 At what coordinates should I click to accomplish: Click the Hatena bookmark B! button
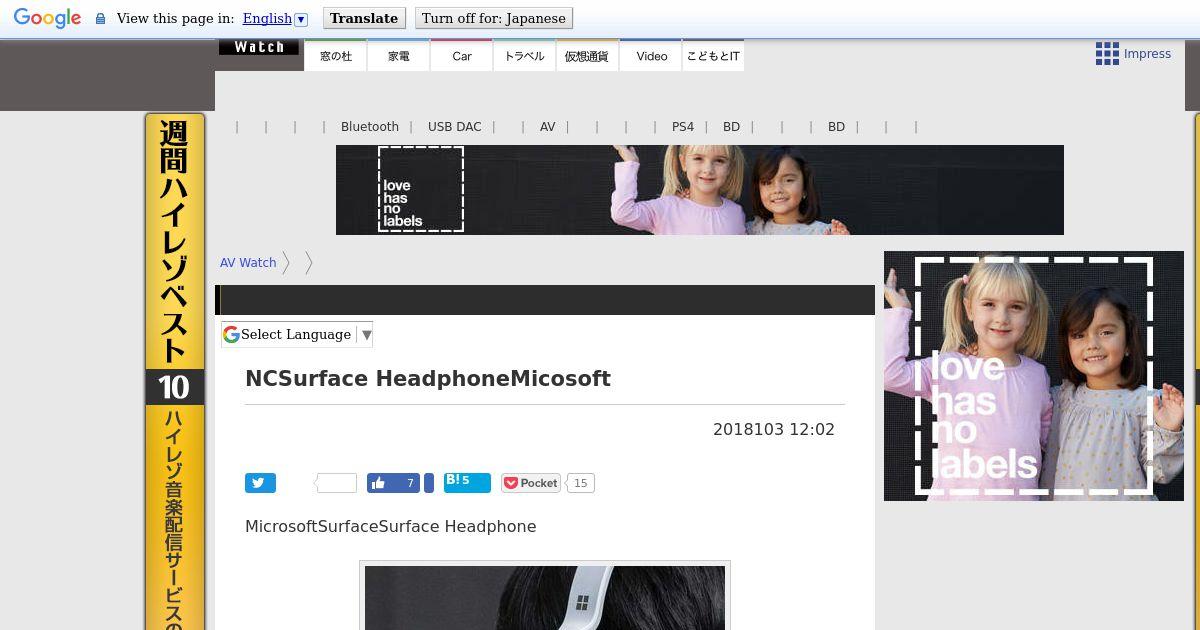coord(467,483)
